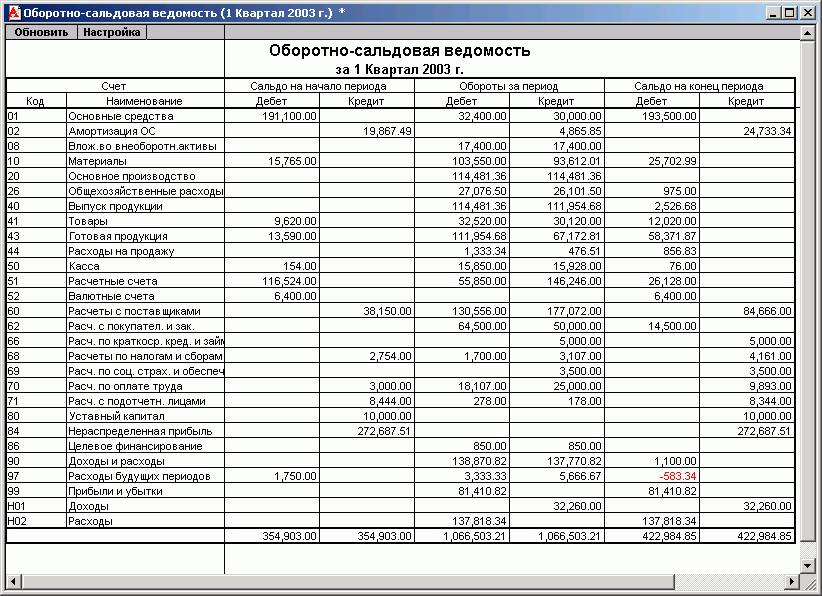The height and width of the screenshot is (596, 822).
Task: Maximize the Оборотно-сальдовая ведомость window
Action: click(x=789, y=13)
